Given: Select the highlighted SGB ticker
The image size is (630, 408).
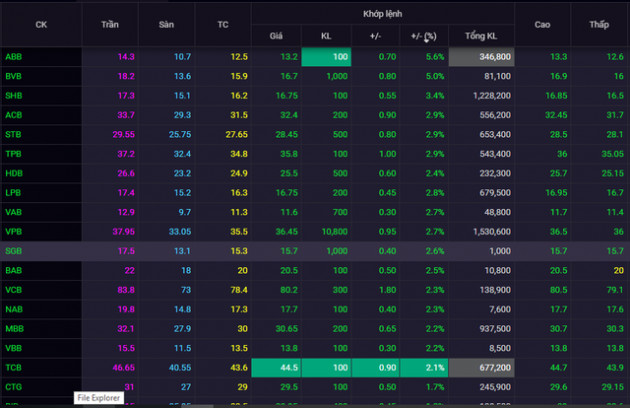Looking at the screenshot, I should [x=13, y=251].
